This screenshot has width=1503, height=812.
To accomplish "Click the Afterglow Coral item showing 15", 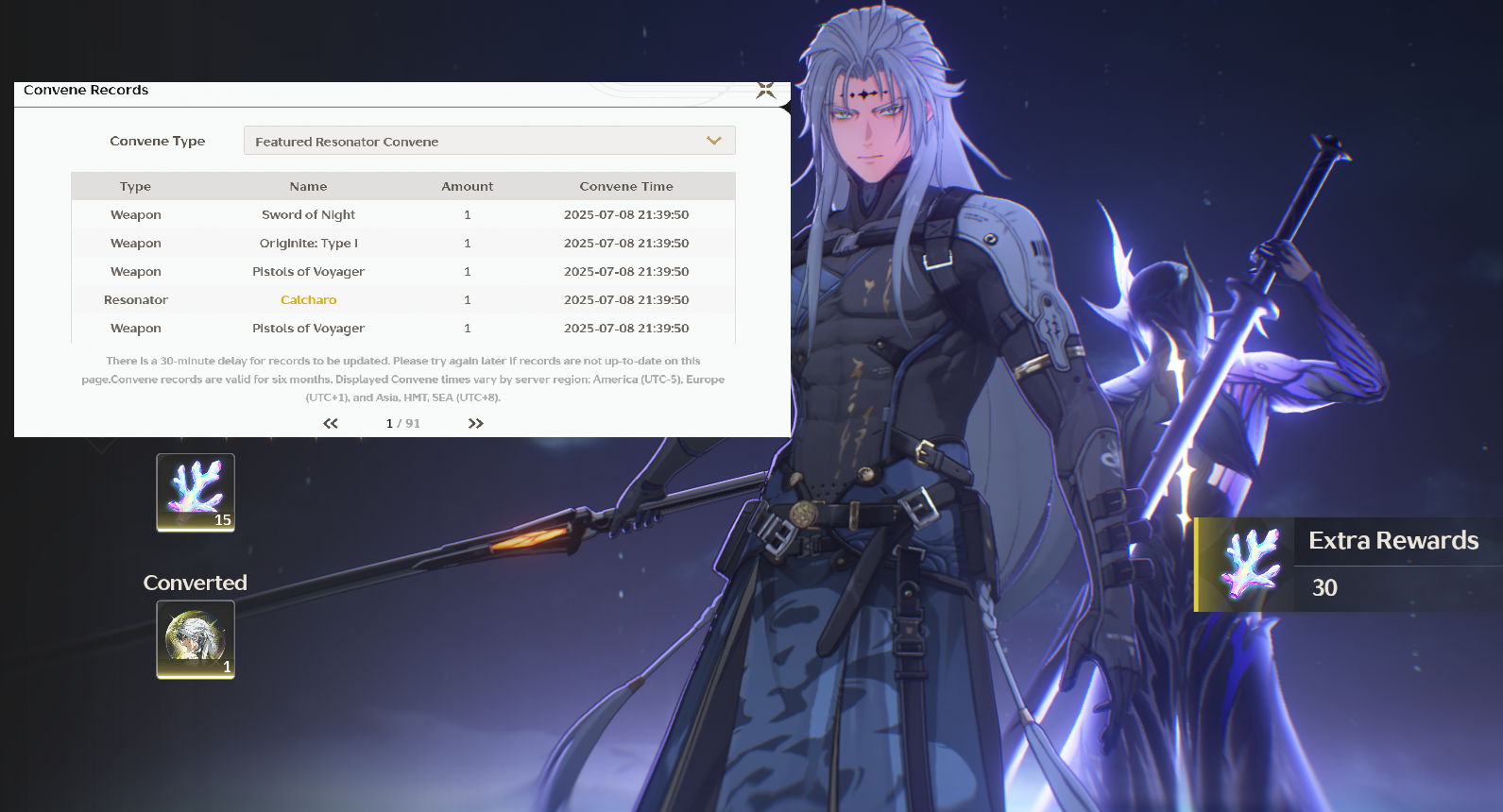I will [196, 492].
